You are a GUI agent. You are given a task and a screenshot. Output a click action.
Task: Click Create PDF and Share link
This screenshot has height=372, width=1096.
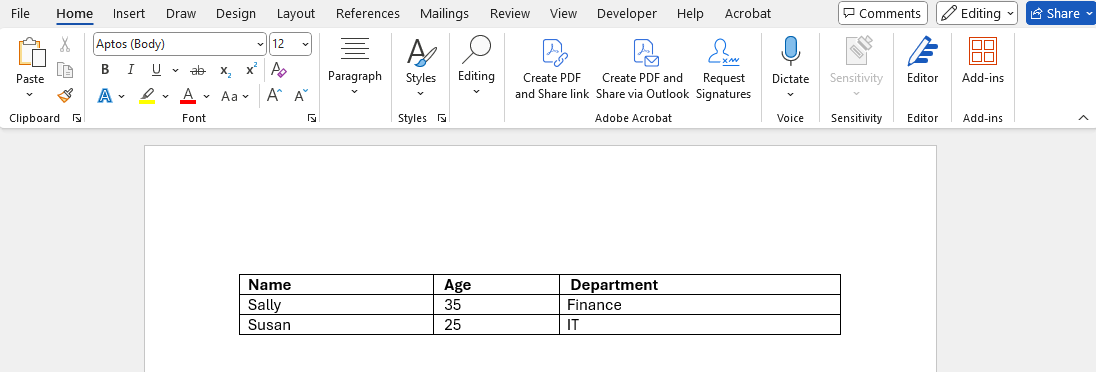(552, 69)
